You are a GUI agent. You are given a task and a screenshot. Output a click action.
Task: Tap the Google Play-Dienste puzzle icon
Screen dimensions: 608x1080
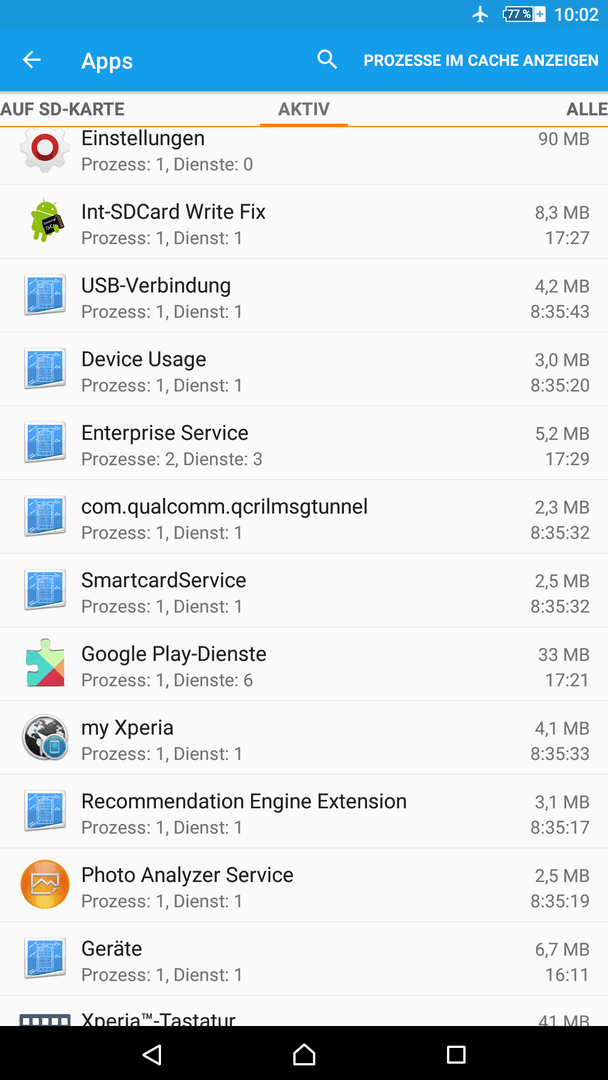pos(45,663)
